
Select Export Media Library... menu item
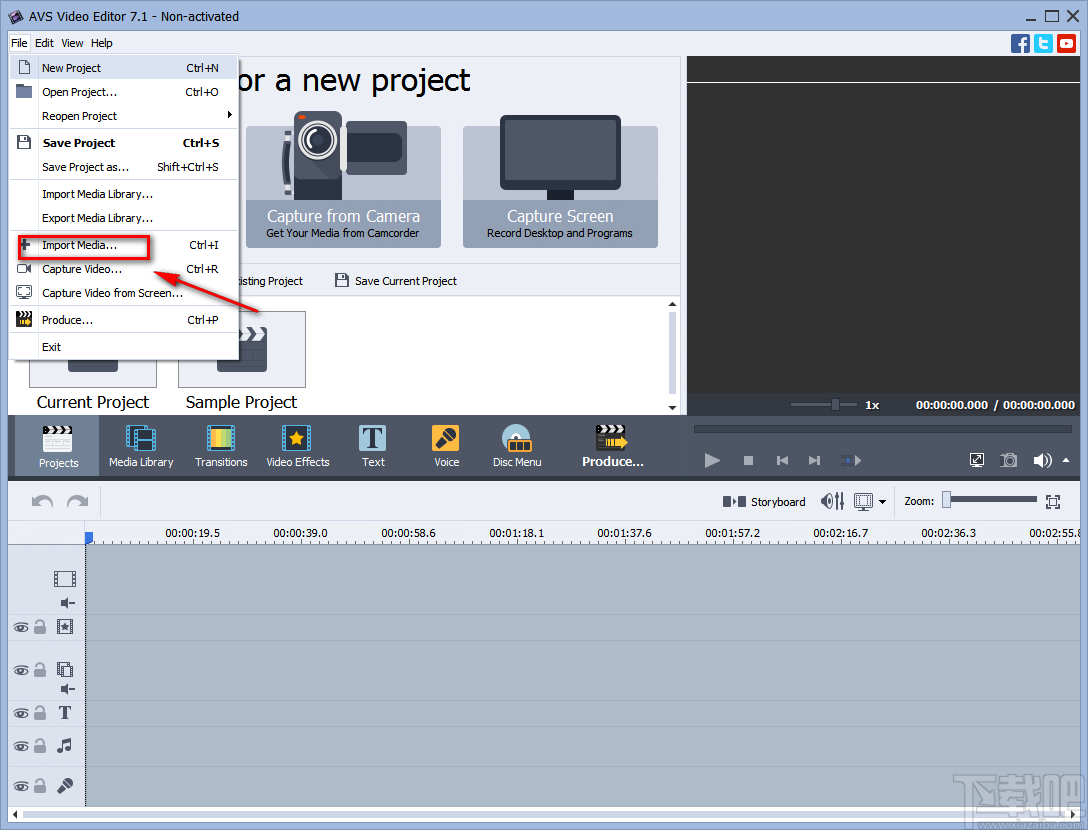point(124,218)
